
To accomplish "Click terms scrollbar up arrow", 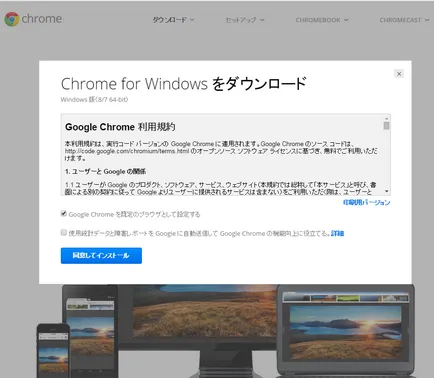I will (x=386, y=118).
